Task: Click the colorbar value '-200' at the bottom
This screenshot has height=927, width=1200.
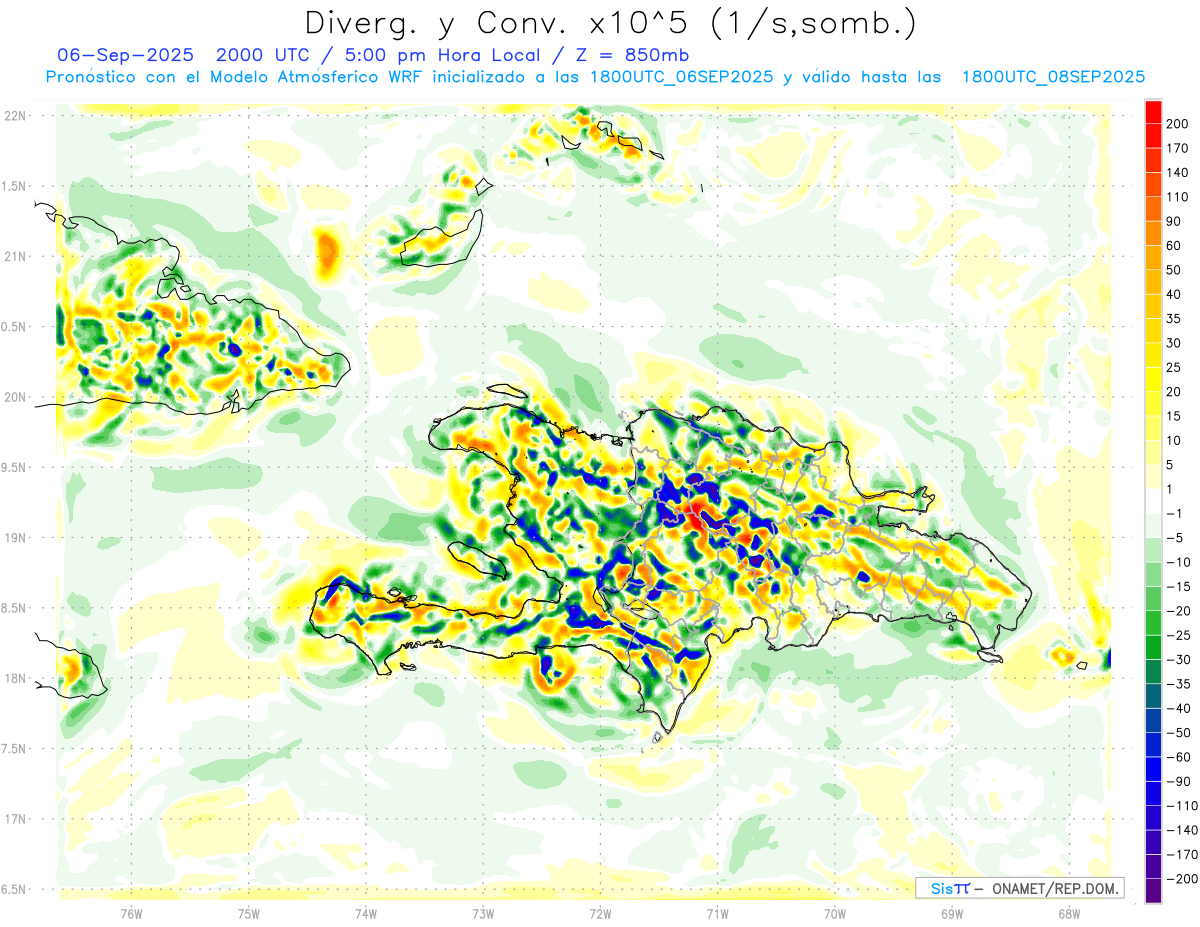Action: [1181, 879]
